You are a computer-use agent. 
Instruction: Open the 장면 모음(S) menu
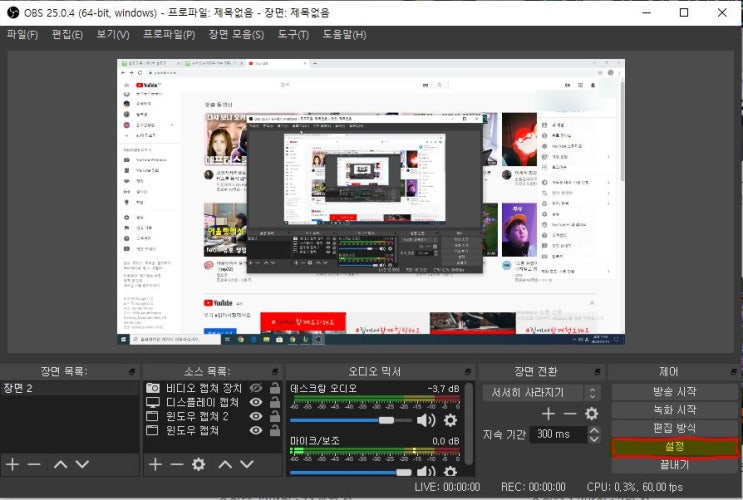[x=236, y=35]
